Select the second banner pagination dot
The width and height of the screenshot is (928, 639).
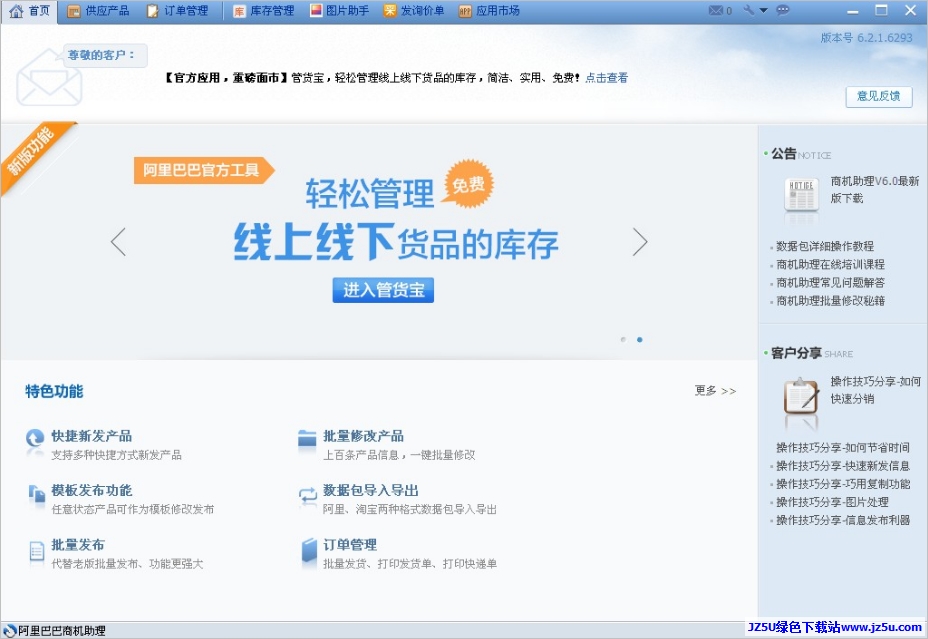click(640, 339)
